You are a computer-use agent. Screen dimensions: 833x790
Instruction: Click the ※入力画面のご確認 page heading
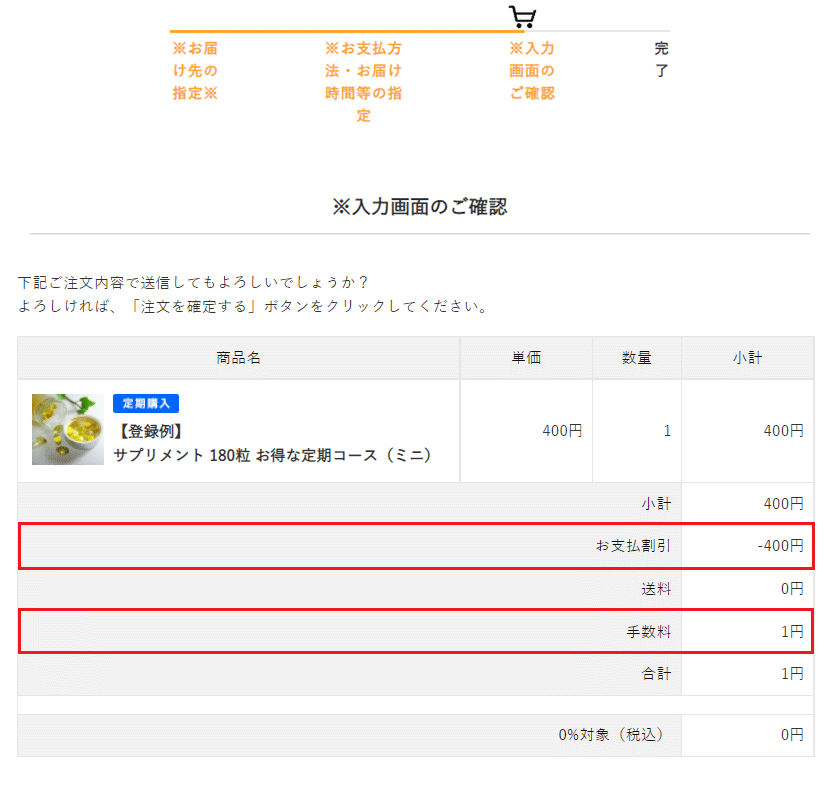[420, 207]
